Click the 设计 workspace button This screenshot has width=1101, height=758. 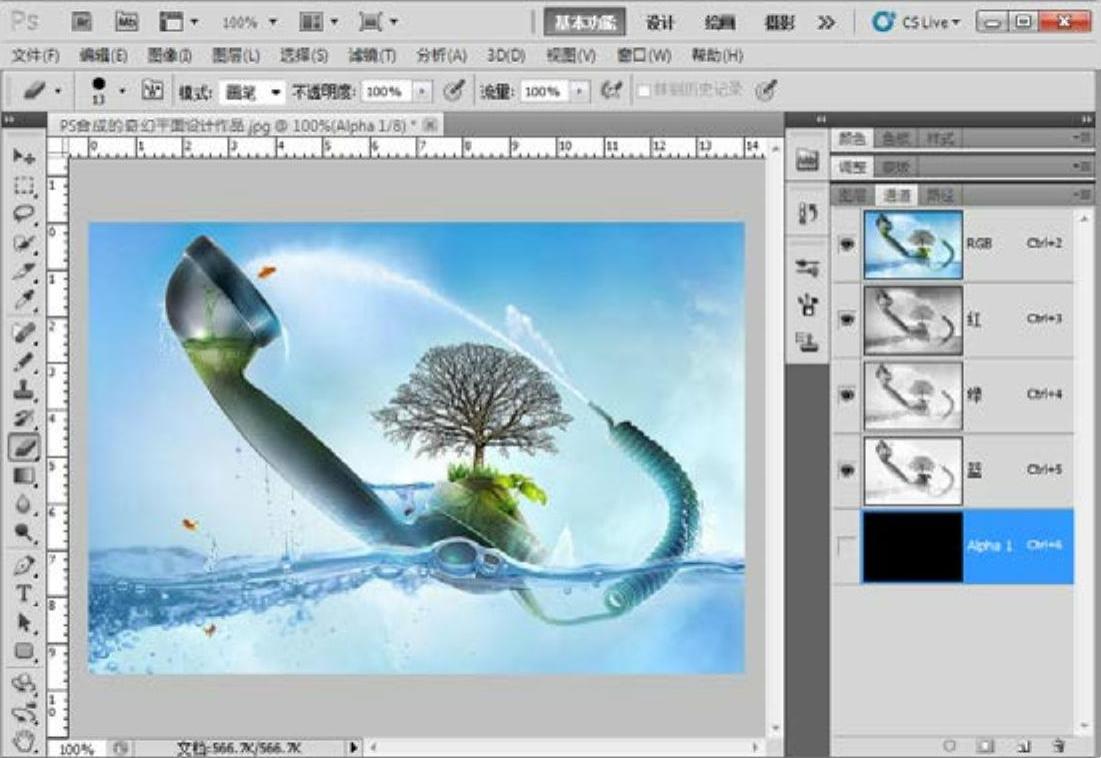pyautogui.click(x=659, y=22)
